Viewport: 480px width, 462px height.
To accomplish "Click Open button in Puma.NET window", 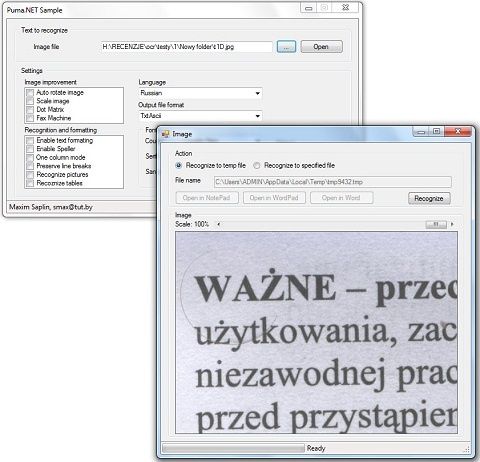I will pos(321,47).
